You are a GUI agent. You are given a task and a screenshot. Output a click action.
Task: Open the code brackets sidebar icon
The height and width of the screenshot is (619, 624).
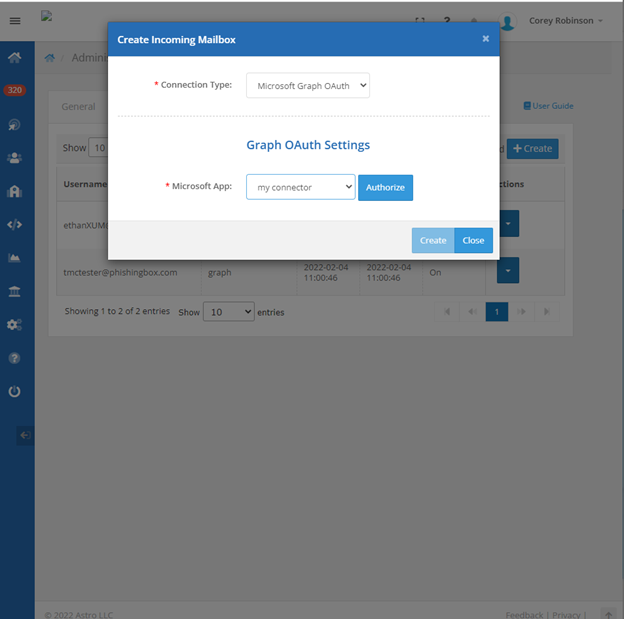pyautogui.click(x=14, y=225)
